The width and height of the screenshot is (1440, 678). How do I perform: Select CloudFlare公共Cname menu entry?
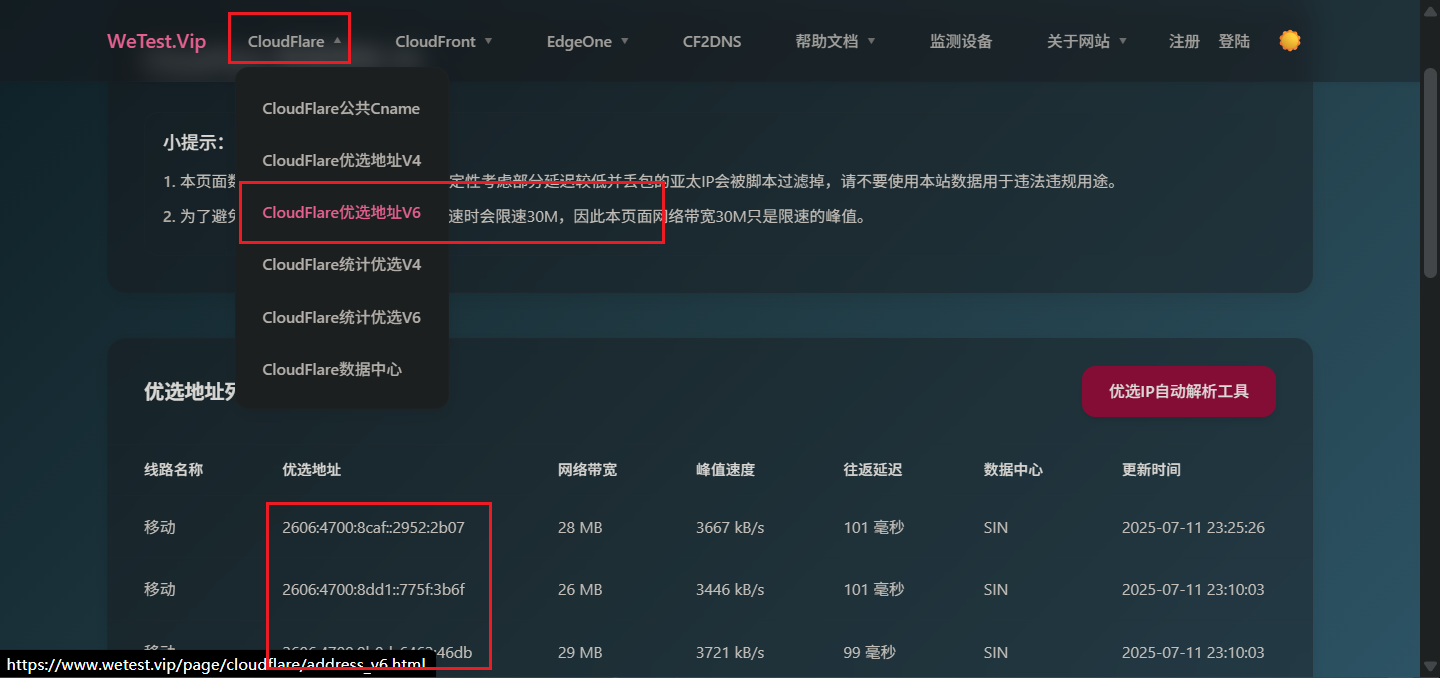(341, 108)
